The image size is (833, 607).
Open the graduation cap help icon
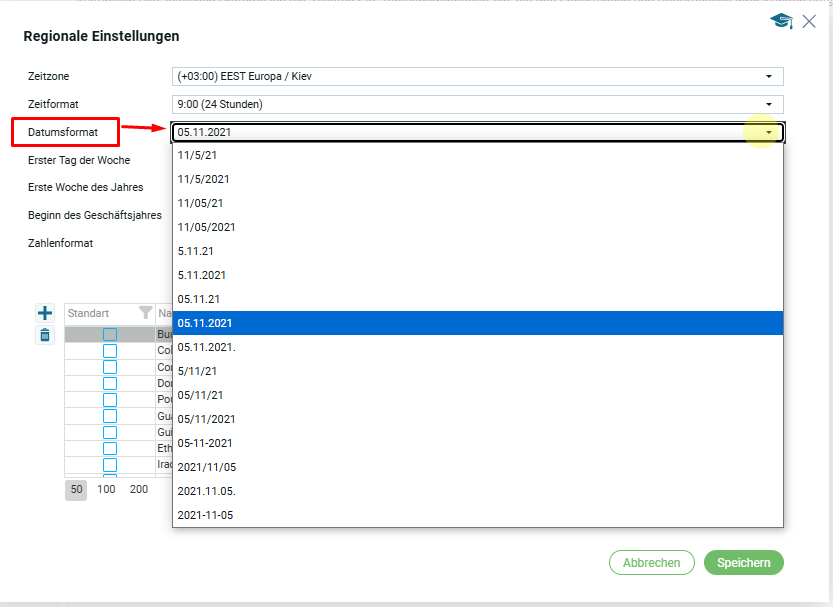tap(781, 21)
